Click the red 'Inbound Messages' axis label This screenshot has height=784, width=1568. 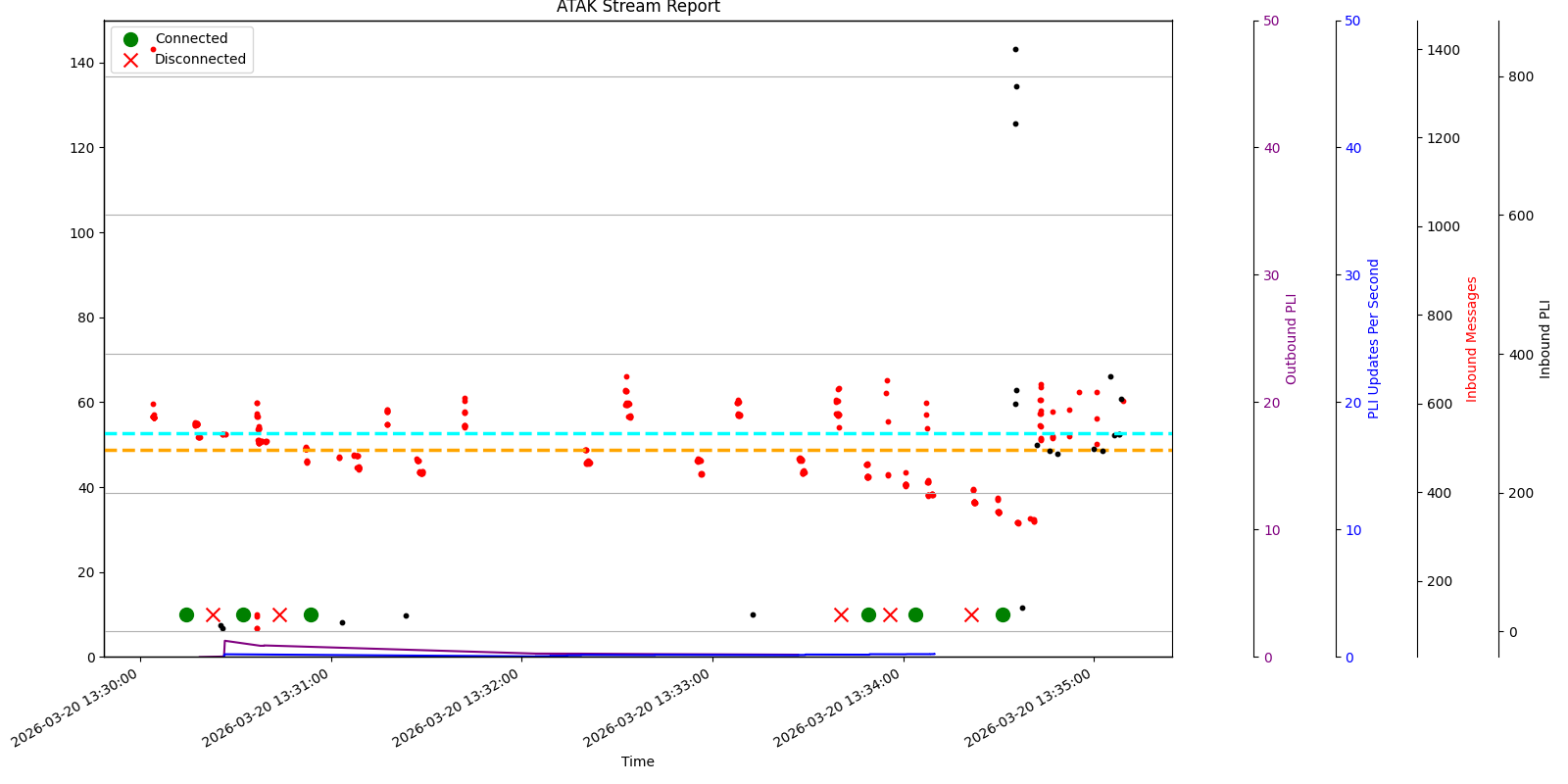[x=1471, y=338]
